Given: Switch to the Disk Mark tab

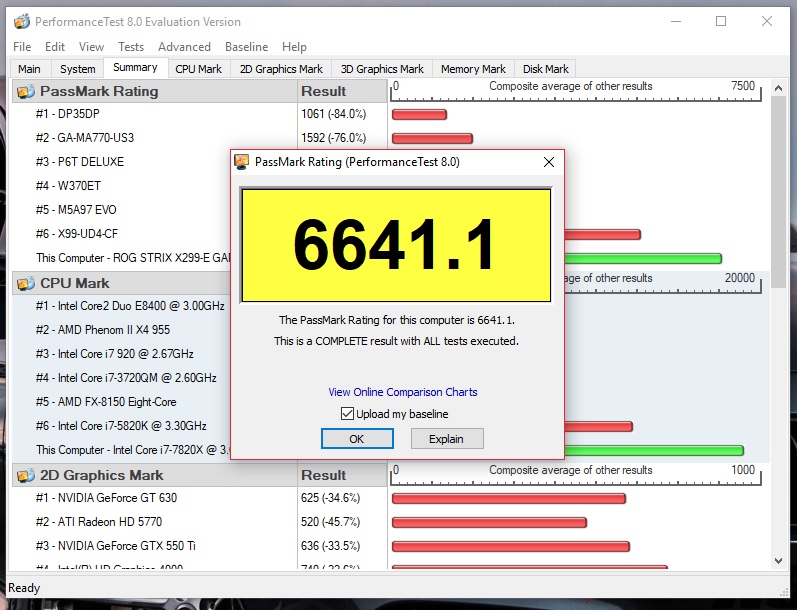Looking at the screenshot, I should tap(545, 69).
